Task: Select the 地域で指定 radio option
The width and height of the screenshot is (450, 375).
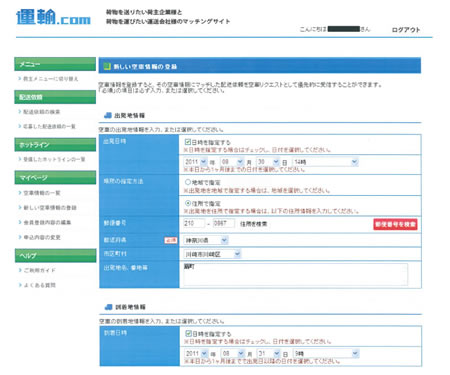Action: click(x=188, y=182)
